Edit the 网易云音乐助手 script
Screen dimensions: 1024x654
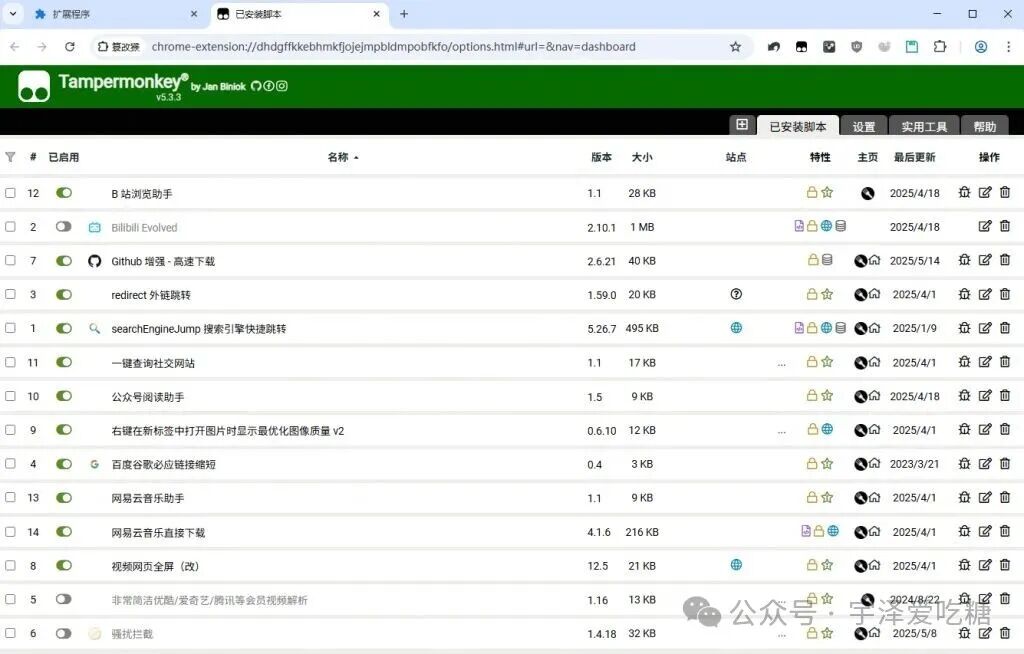point(985,498)
